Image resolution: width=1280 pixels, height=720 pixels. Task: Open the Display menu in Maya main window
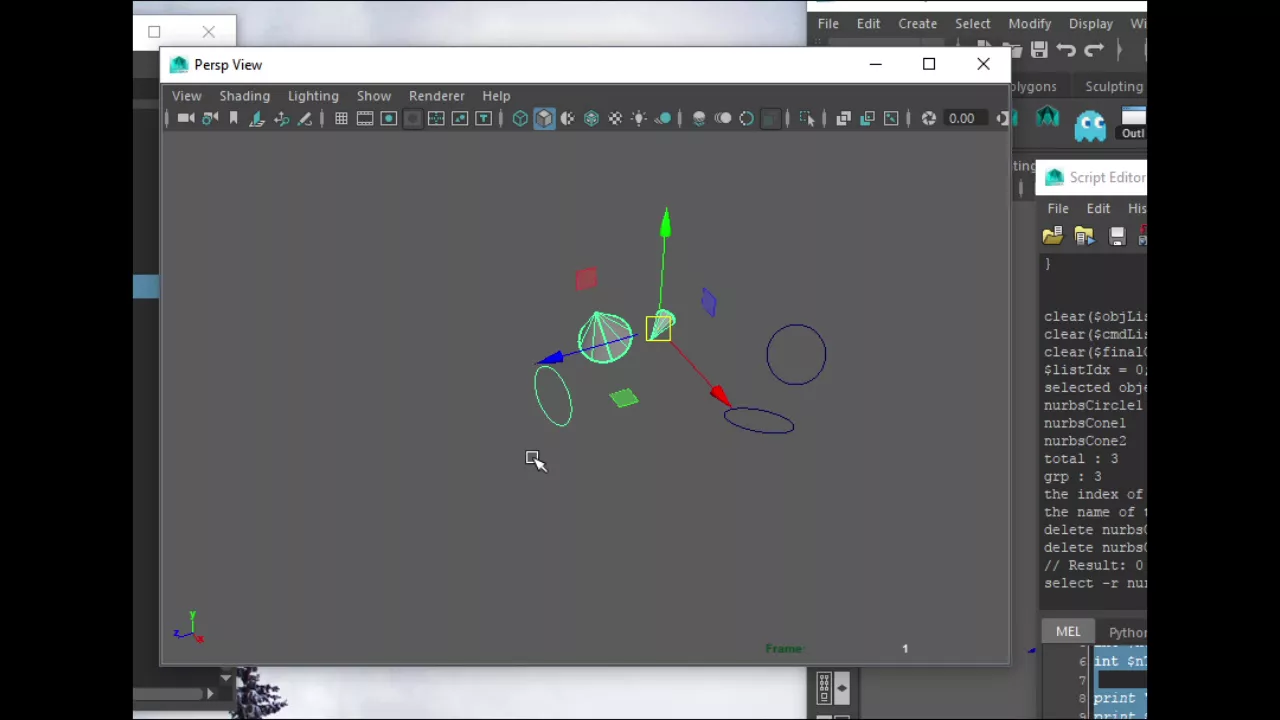point(1091,24)
